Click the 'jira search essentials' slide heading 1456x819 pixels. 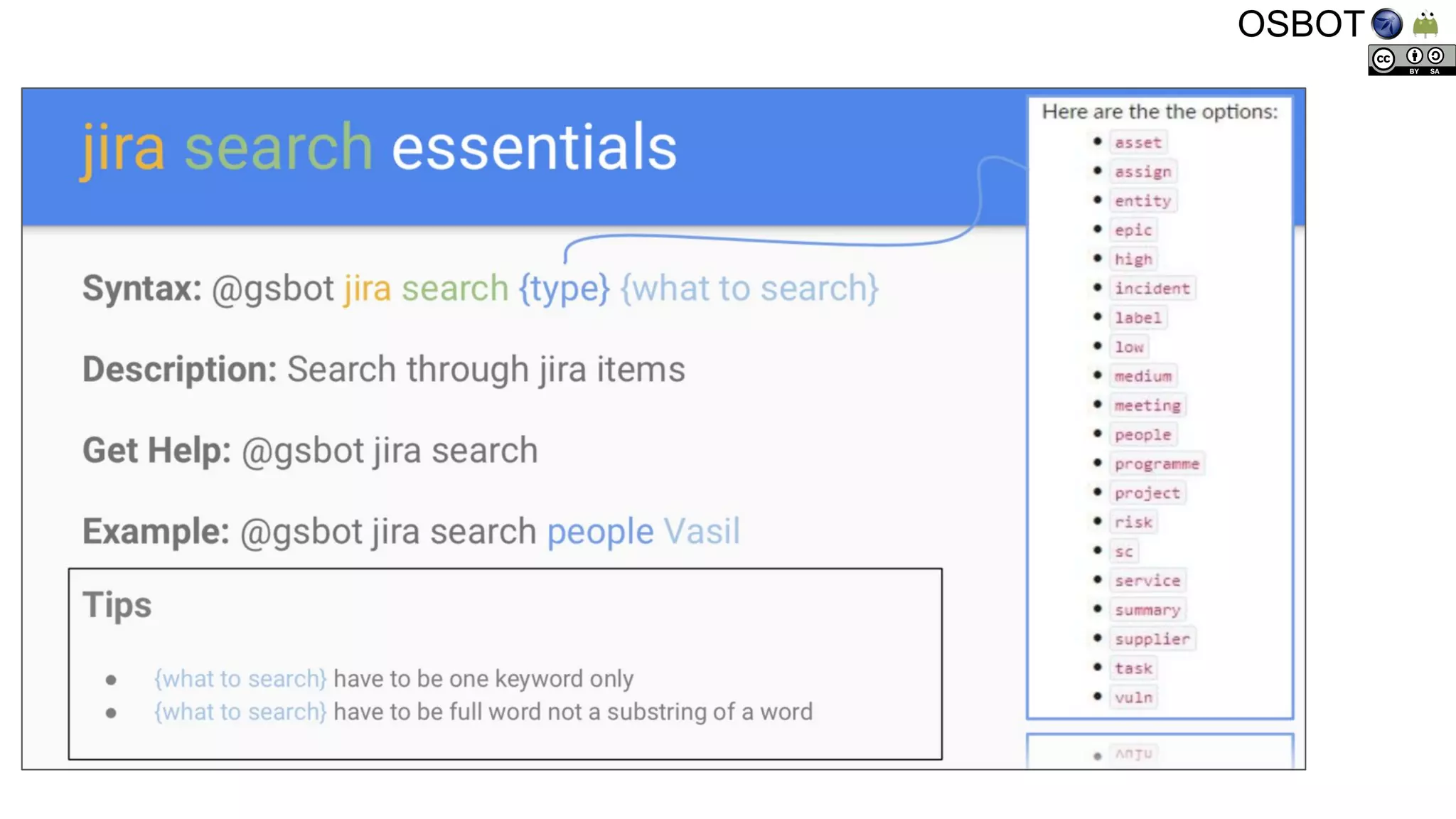point(379,147)
